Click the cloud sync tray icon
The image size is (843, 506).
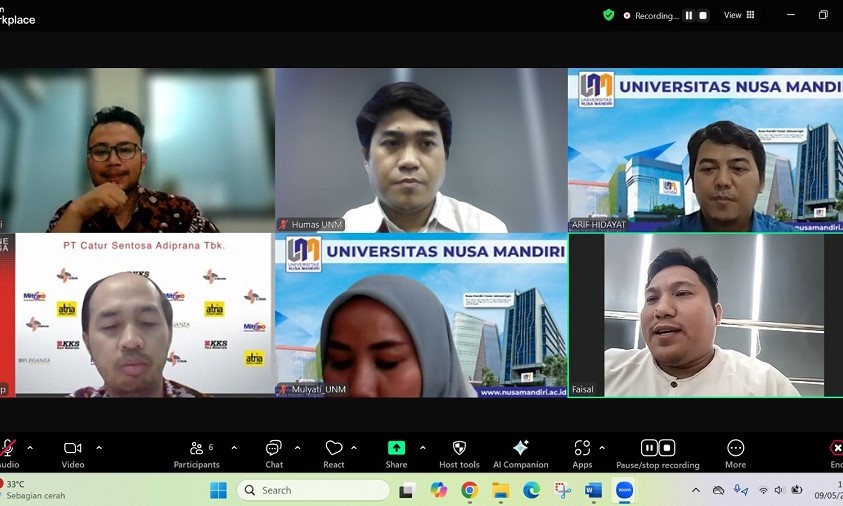(718, 490)
